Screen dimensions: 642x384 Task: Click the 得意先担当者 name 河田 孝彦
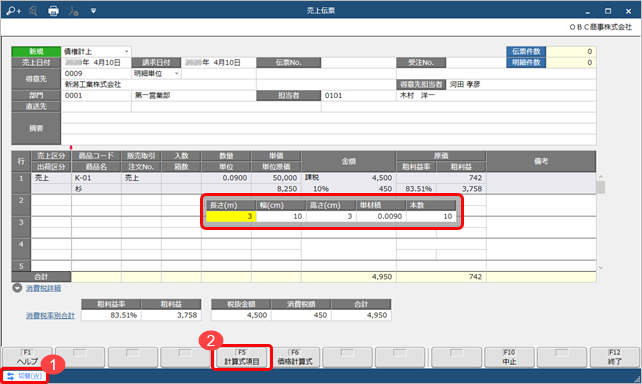(x=465, y=84)
